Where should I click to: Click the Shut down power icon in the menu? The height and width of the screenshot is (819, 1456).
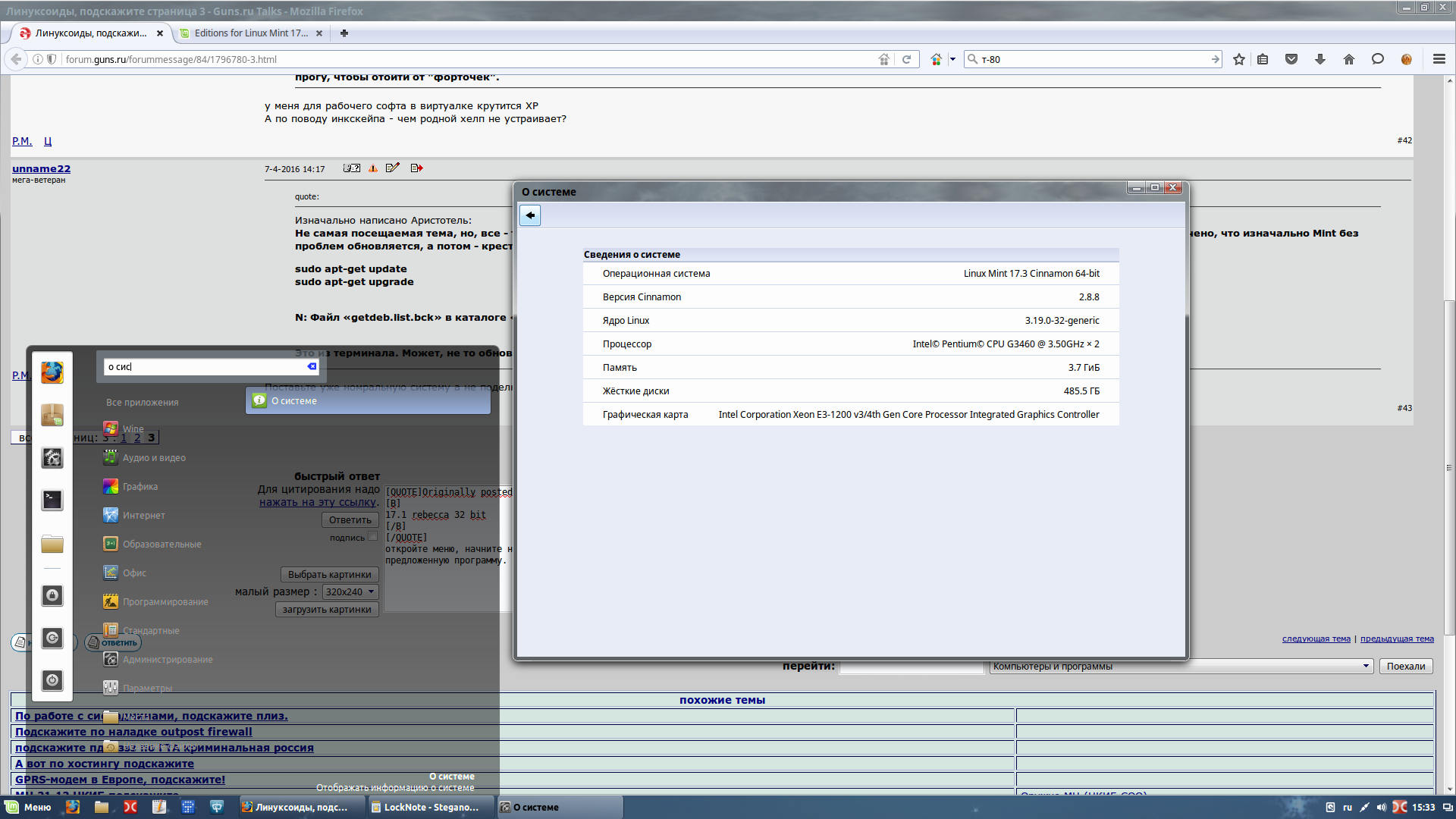(52, 680)
